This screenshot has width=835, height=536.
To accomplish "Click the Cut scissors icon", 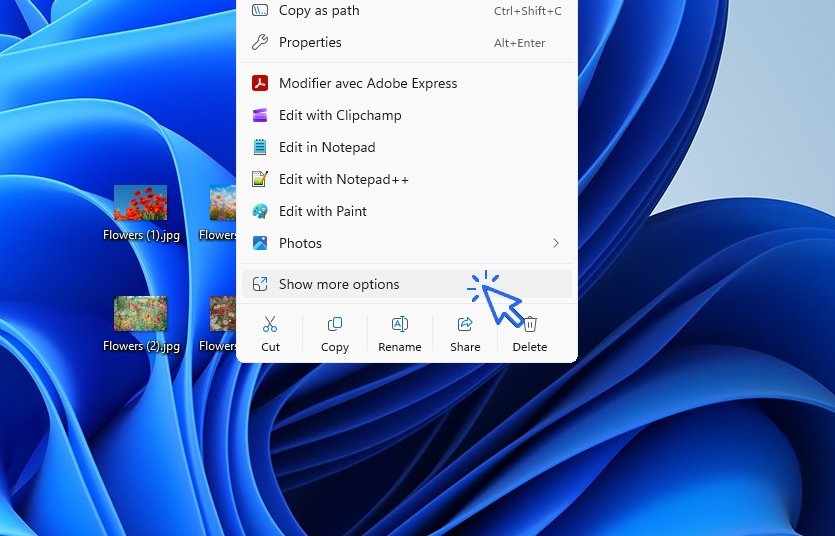I will point(270,325).
